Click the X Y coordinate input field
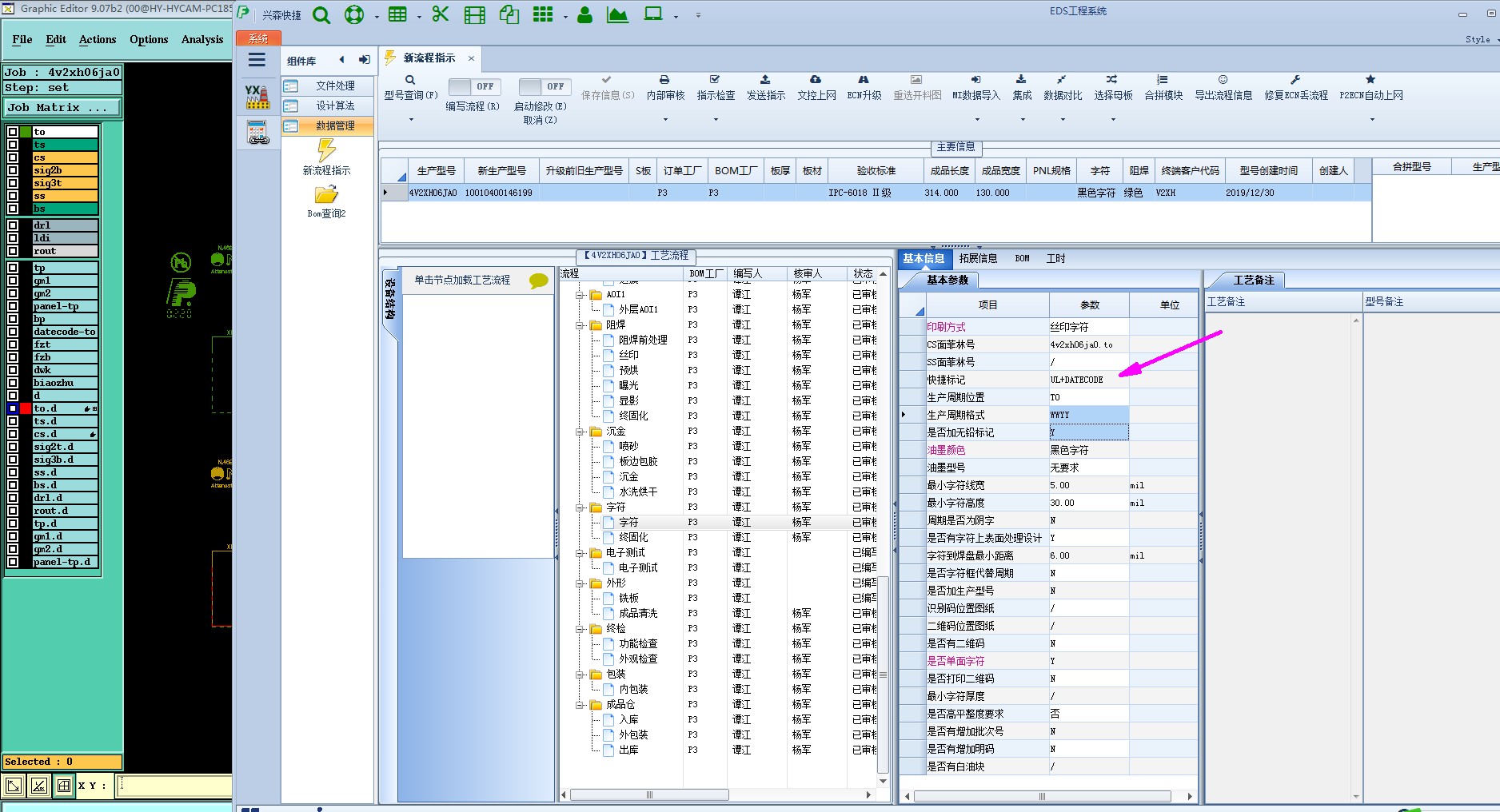Viewport: 1500px width, 812px height. pyautogui.click(x=174, y=785)
